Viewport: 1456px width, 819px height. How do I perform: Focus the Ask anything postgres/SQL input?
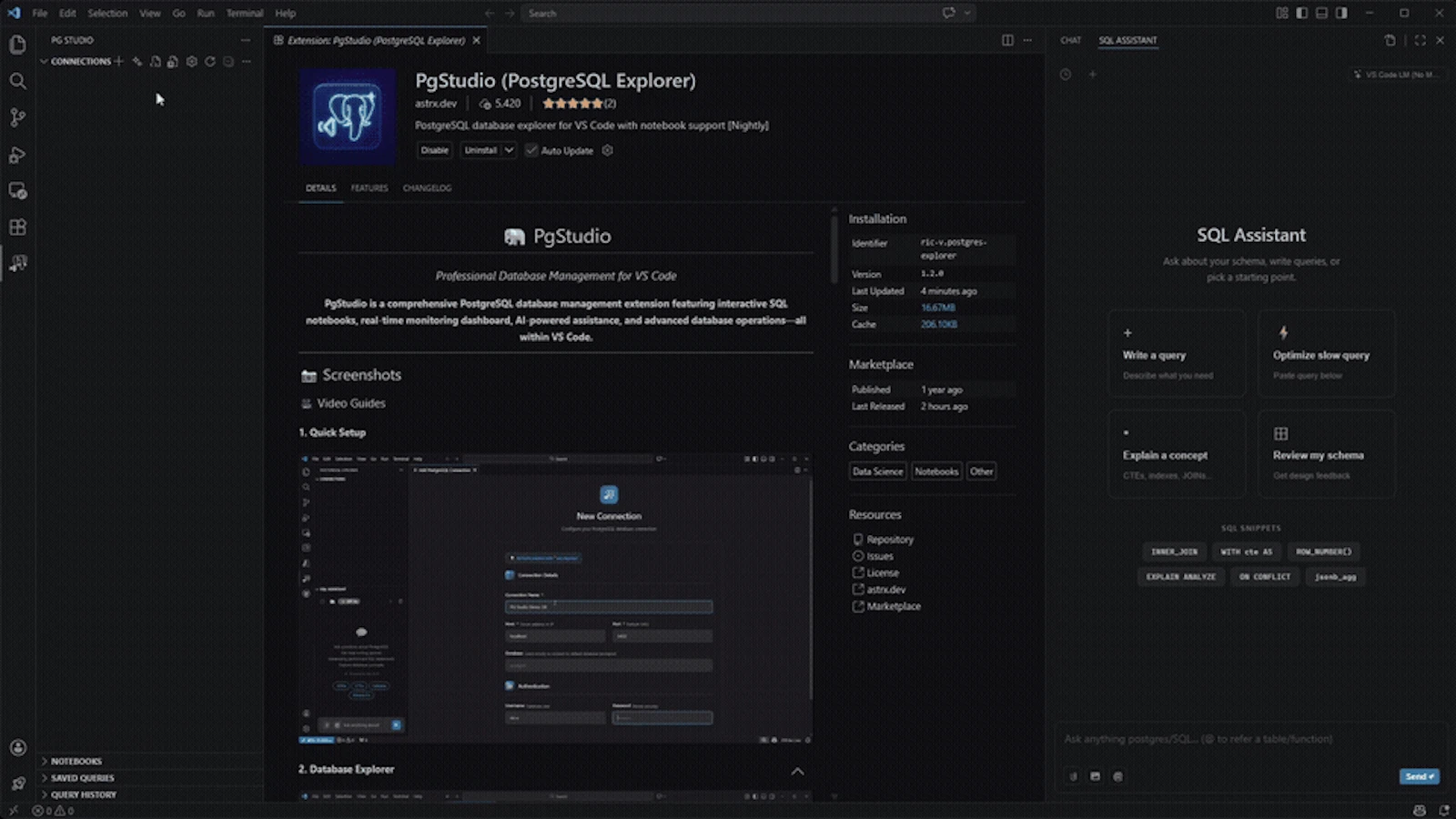(x=1250, y=739)
